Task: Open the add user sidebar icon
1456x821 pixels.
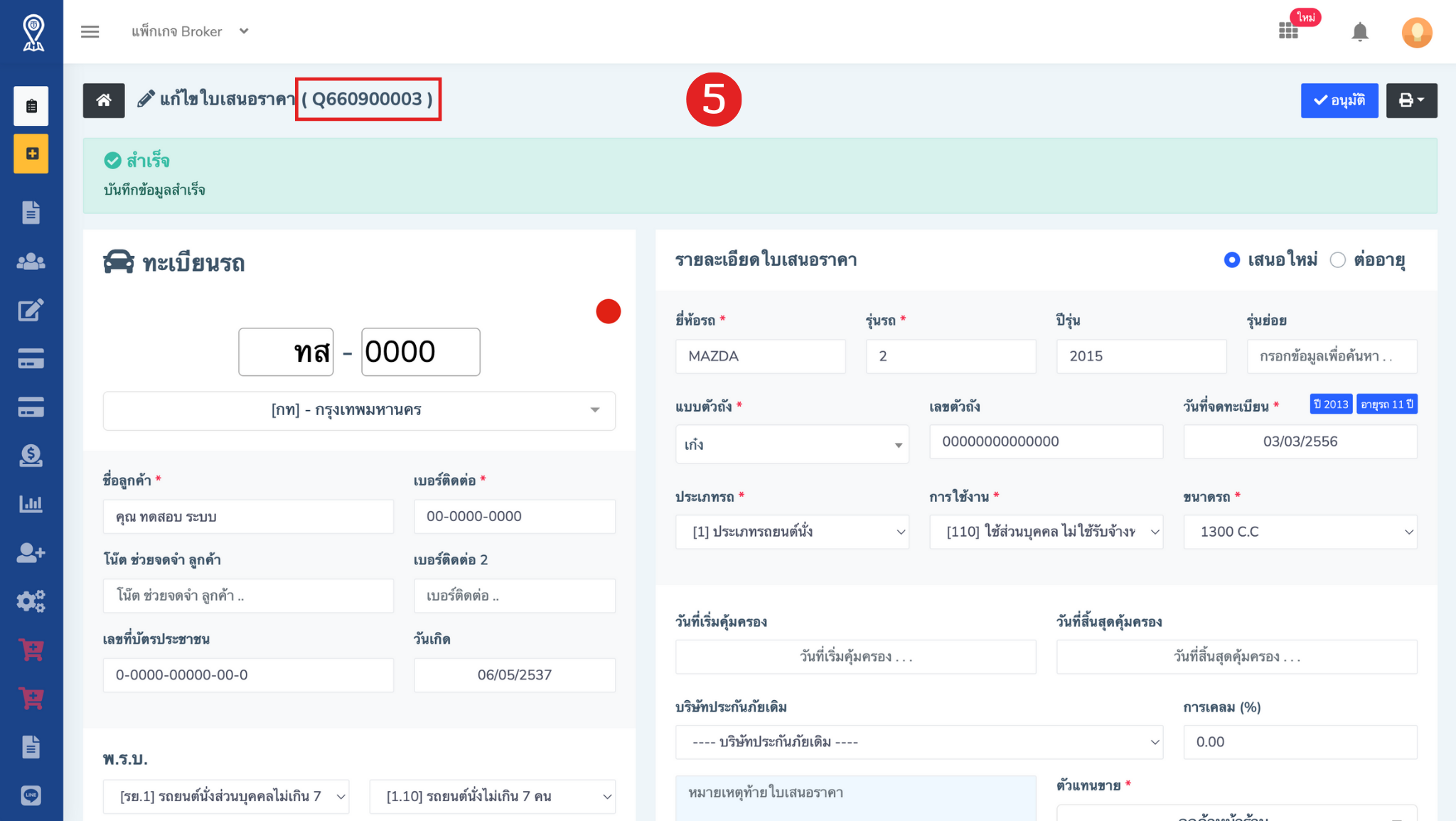Action: [x=31, y=552]
